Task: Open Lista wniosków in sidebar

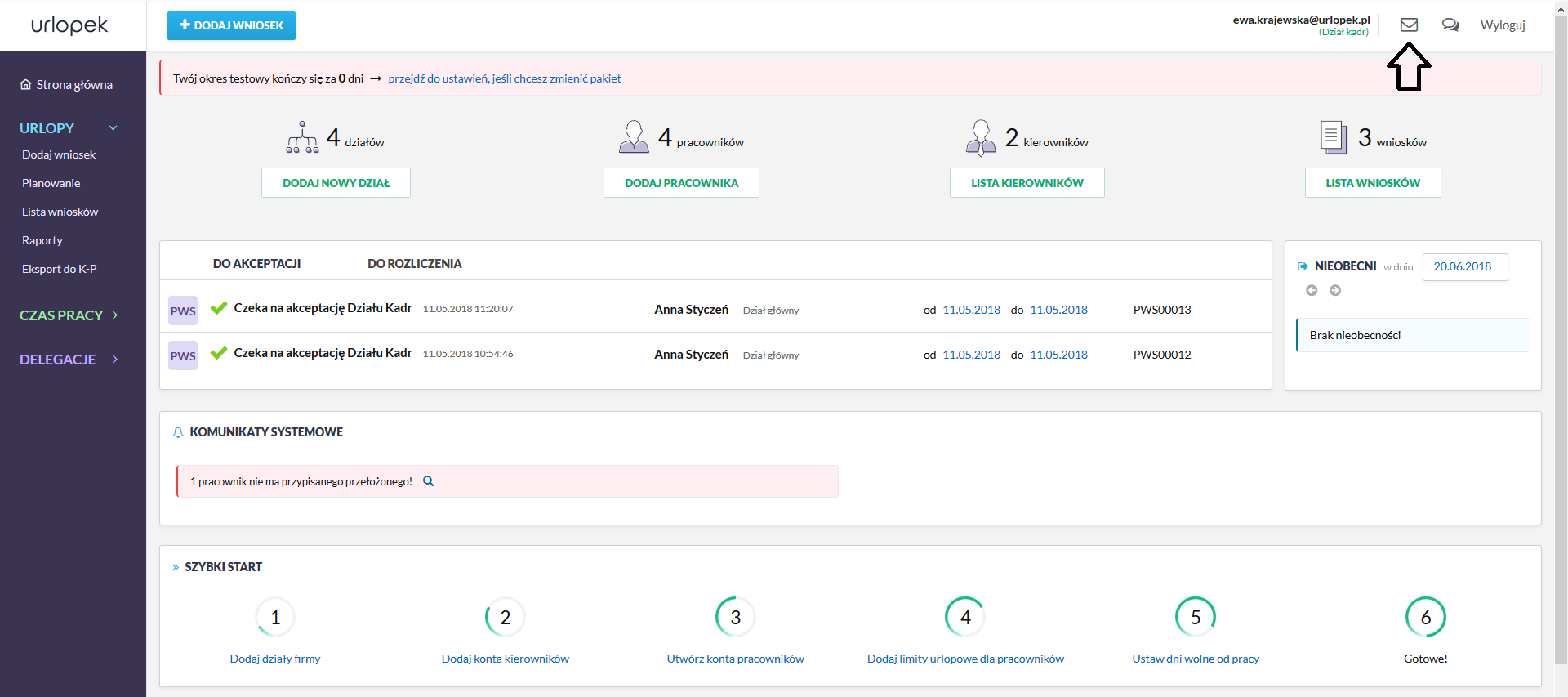Action: (x=60, y=212)
